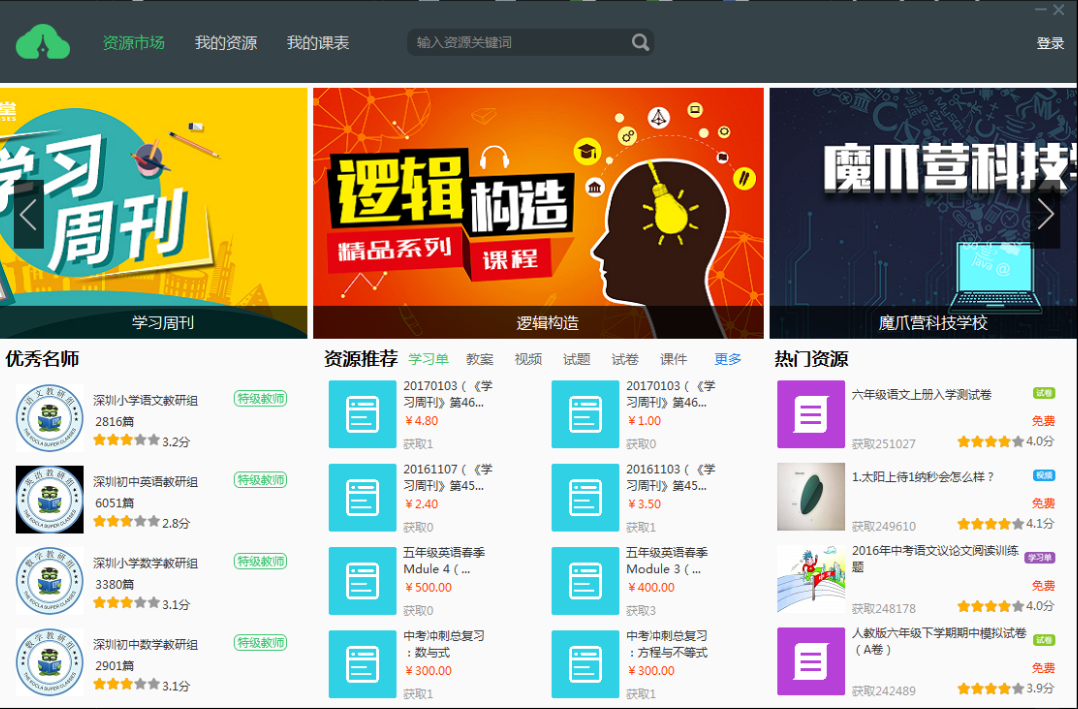
Task: Click the magnifier search icon
Action: [x=640, y=42]
